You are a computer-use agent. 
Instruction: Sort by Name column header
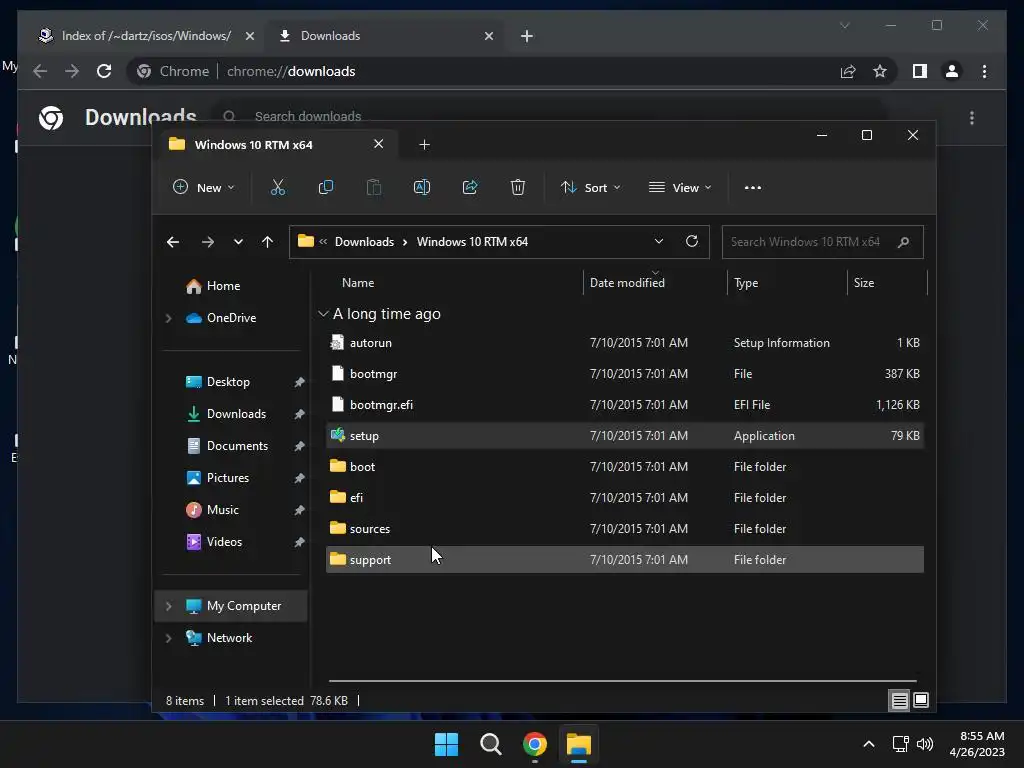pos(358,283)
